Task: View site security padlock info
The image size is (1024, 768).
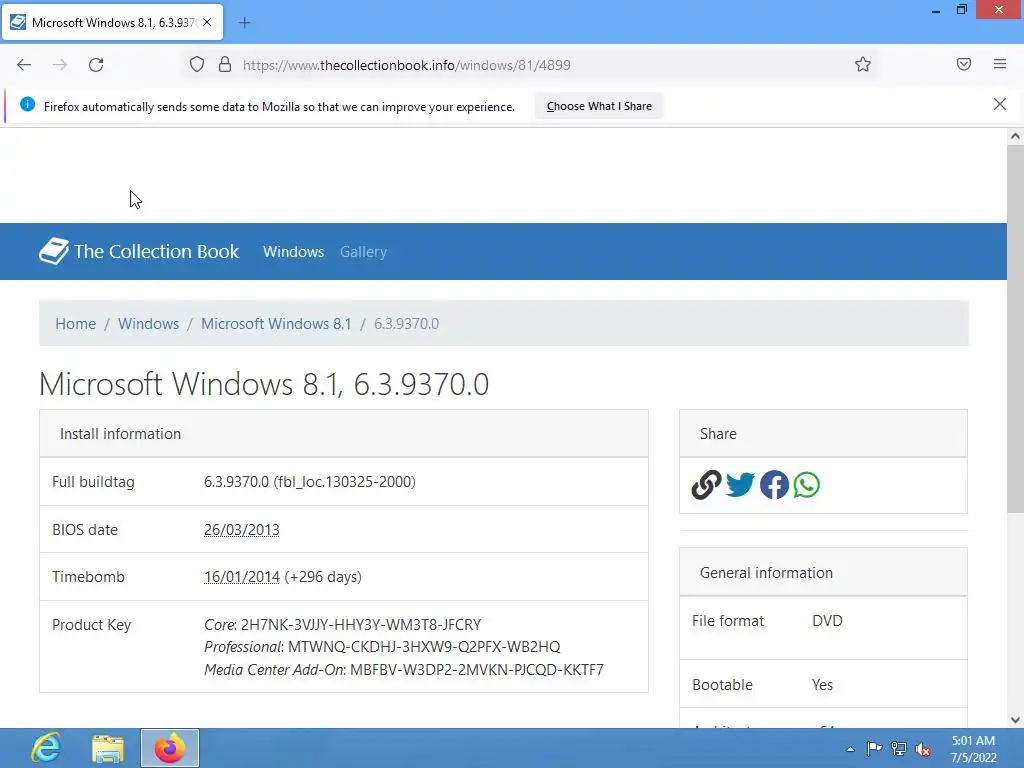Action: 225,65
